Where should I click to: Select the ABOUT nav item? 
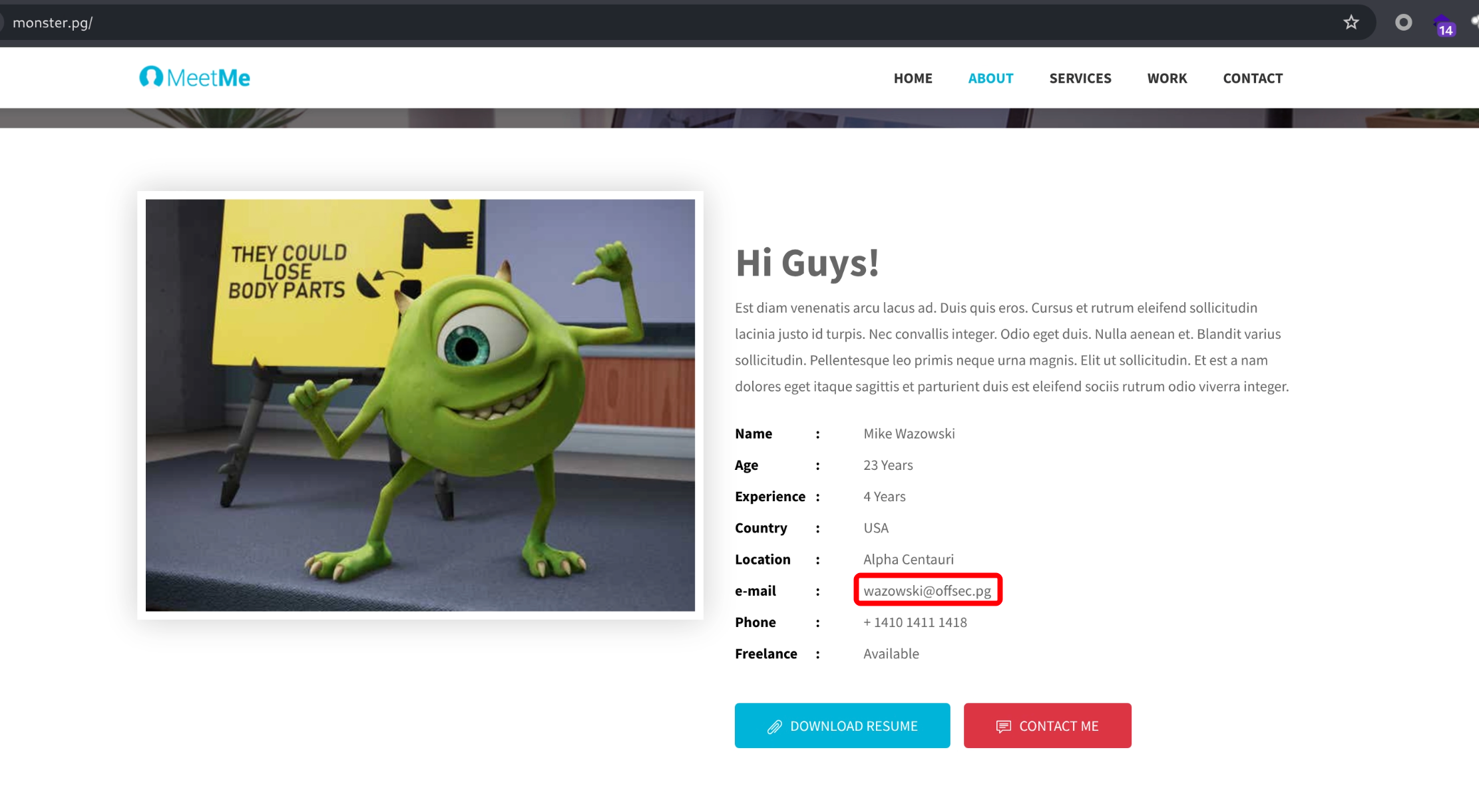pyautogui.click(x=990, y=78)
